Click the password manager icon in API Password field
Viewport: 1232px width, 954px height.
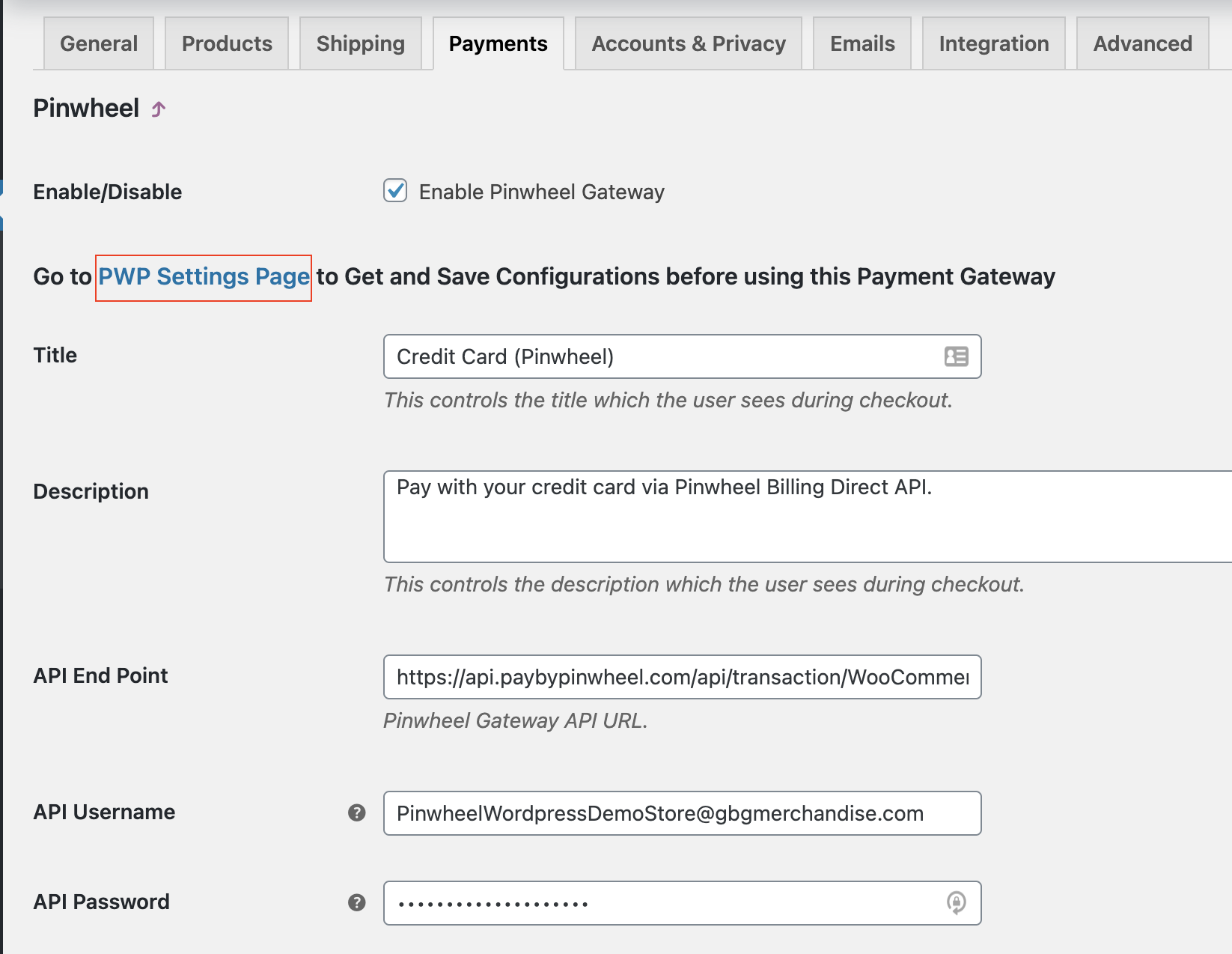[956, 902]
